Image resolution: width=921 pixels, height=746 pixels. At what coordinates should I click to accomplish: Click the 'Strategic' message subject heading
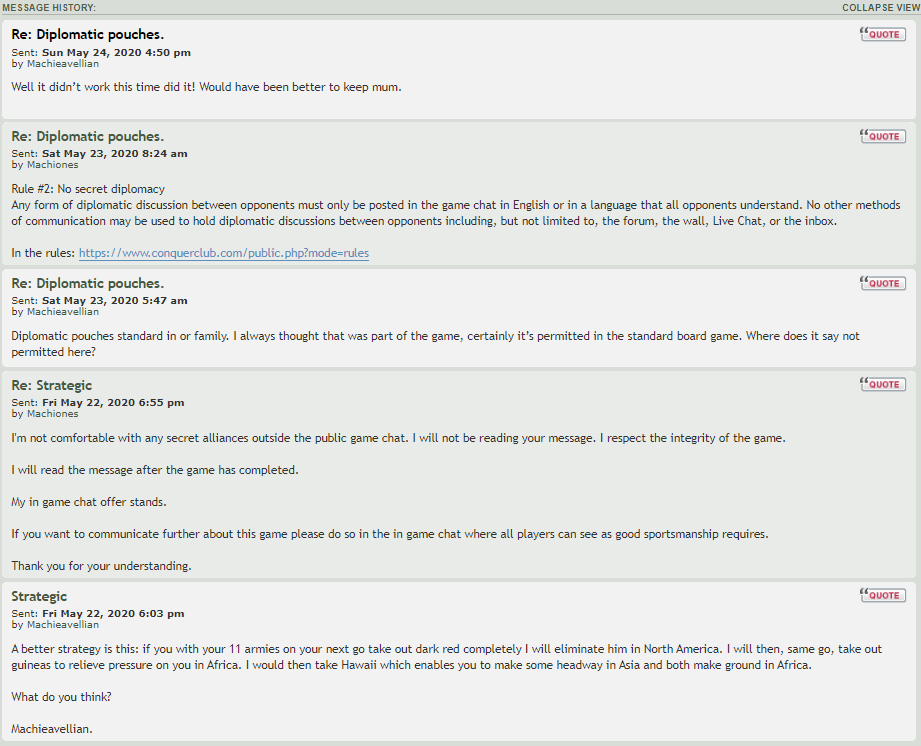[39, 596]
